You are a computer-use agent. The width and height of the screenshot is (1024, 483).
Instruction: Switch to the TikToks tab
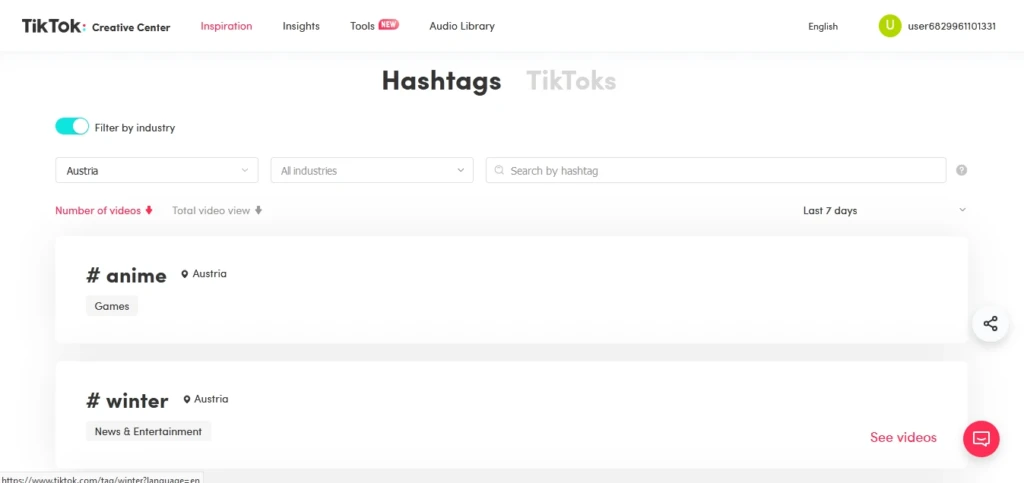571,81
